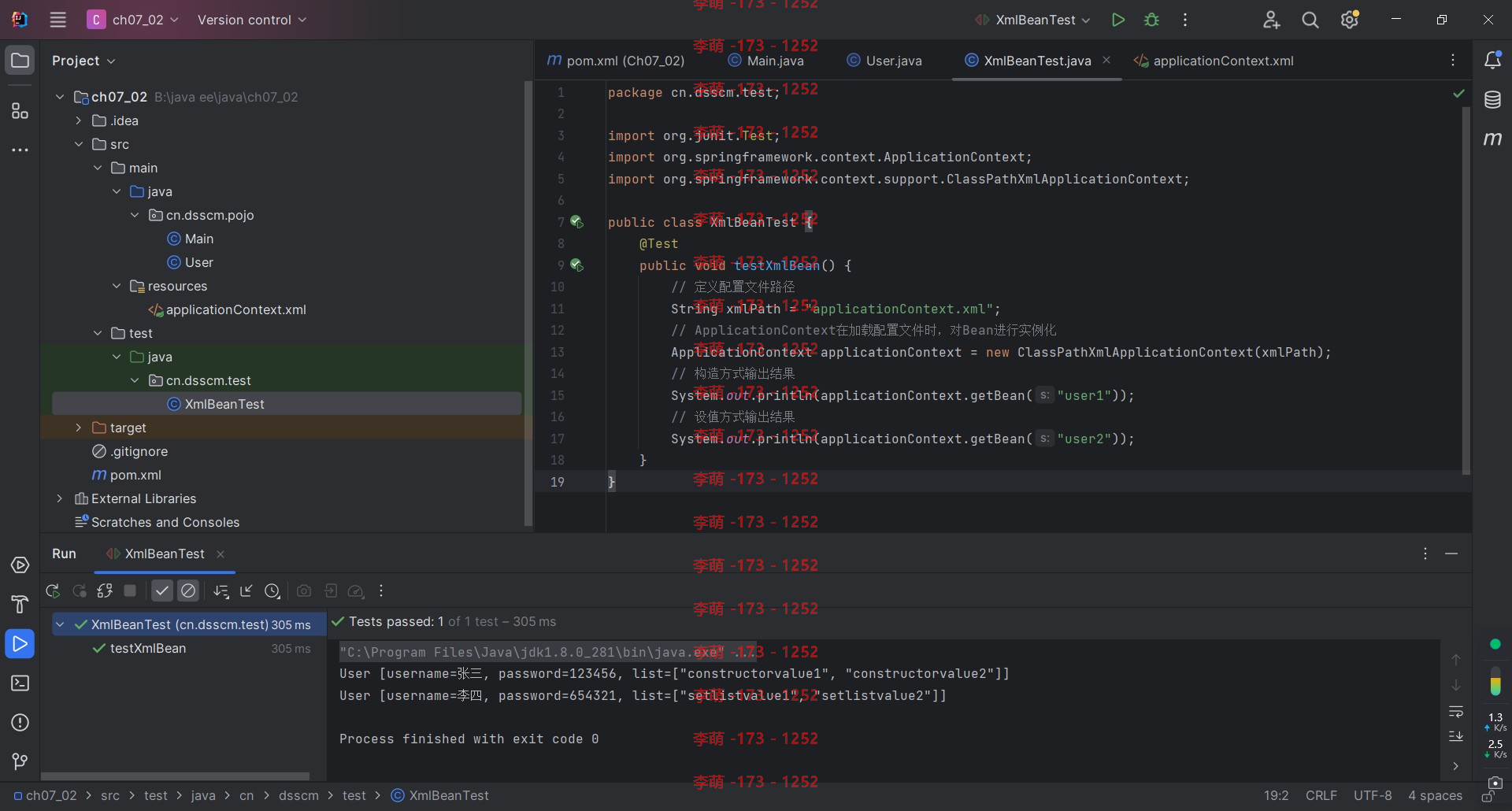
Task: Open Search Everywhere magnifier
Action: (x=1310, y=20)
